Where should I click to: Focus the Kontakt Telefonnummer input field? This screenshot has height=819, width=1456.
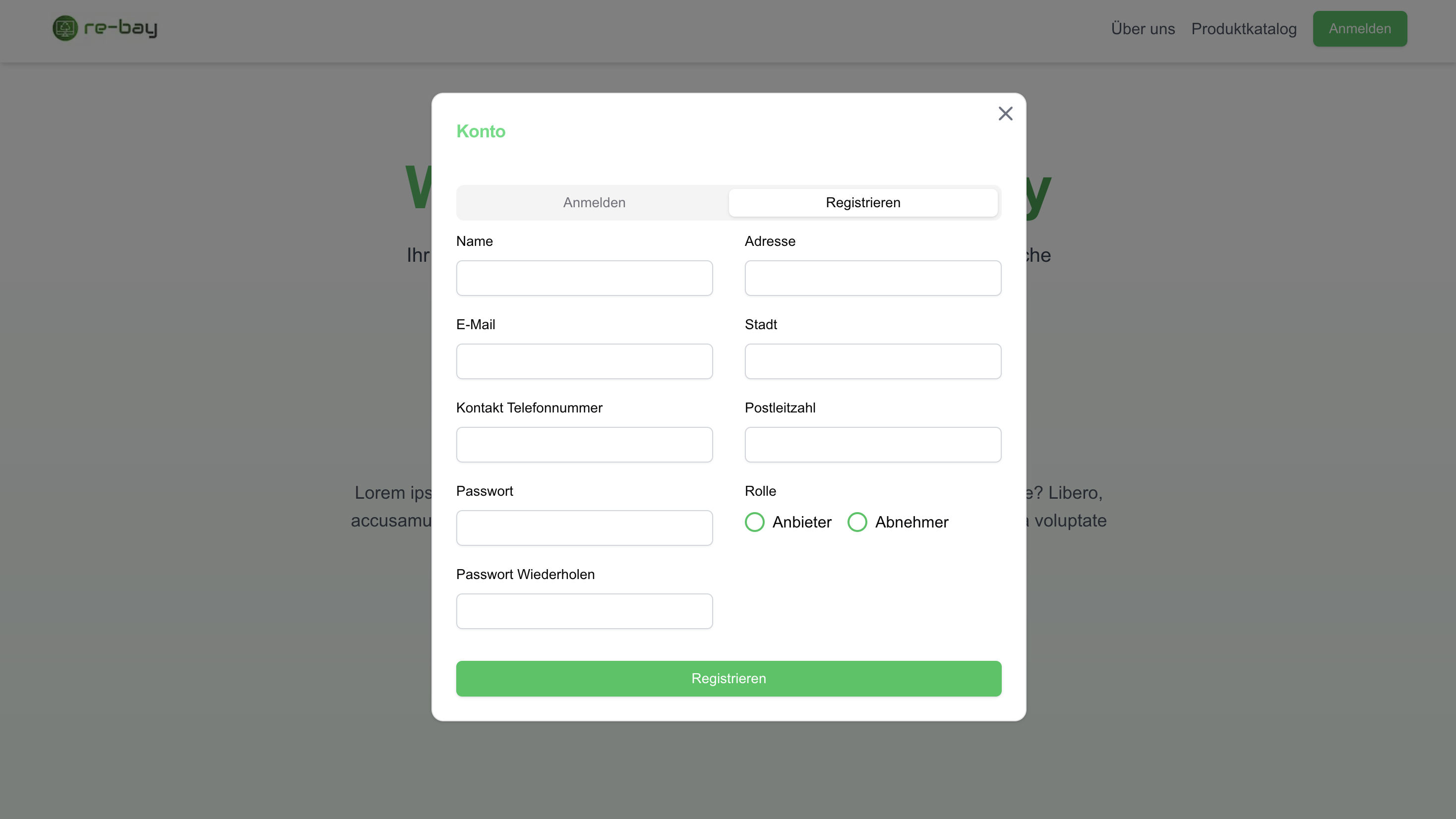coord(585,444)
